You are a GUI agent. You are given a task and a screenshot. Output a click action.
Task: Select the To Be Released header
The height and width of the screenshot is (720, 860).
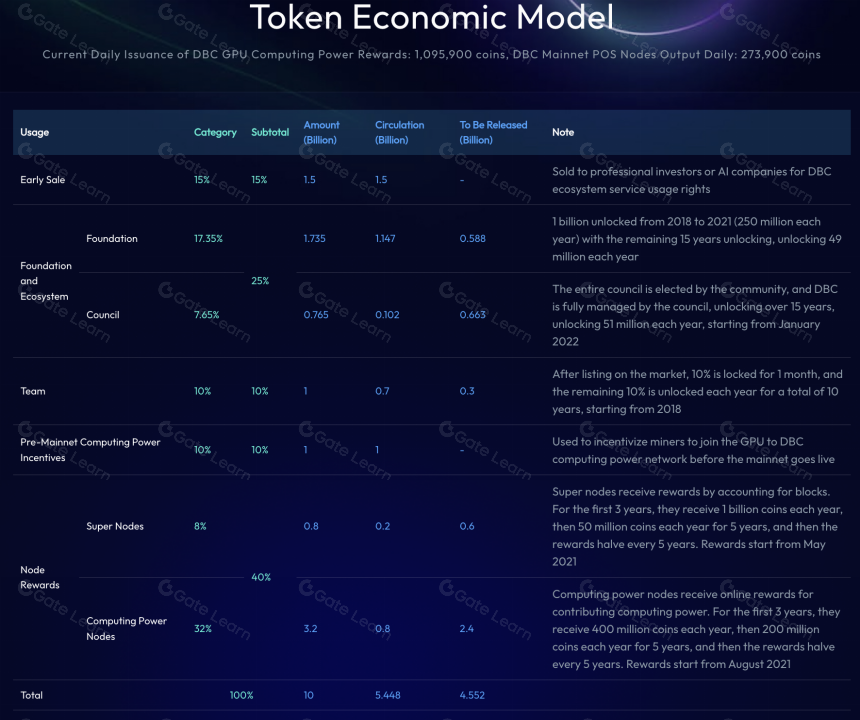(x=493, y=132)
